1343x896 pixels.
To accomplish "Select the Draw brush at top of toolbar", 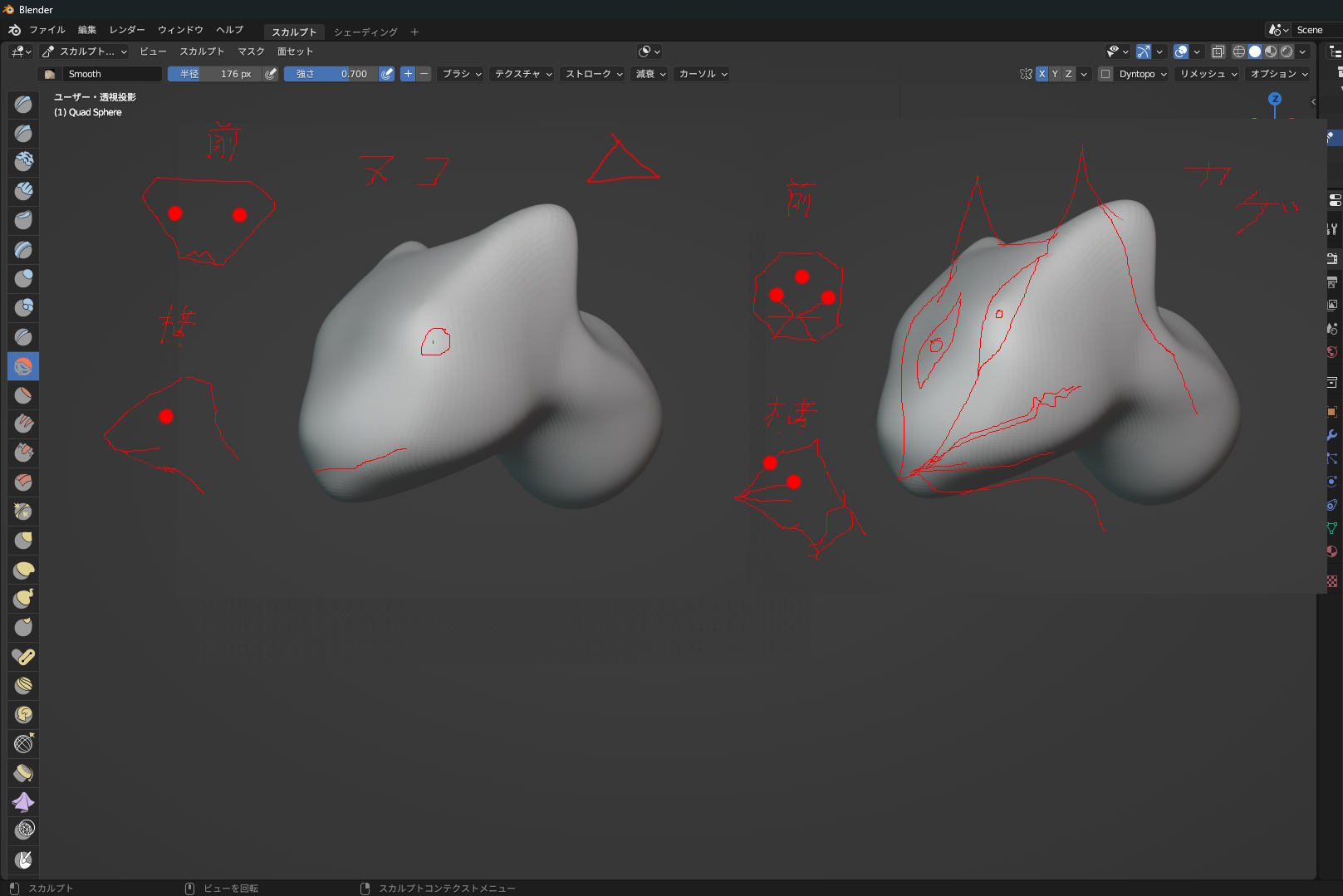I will [x=23, y=104].
